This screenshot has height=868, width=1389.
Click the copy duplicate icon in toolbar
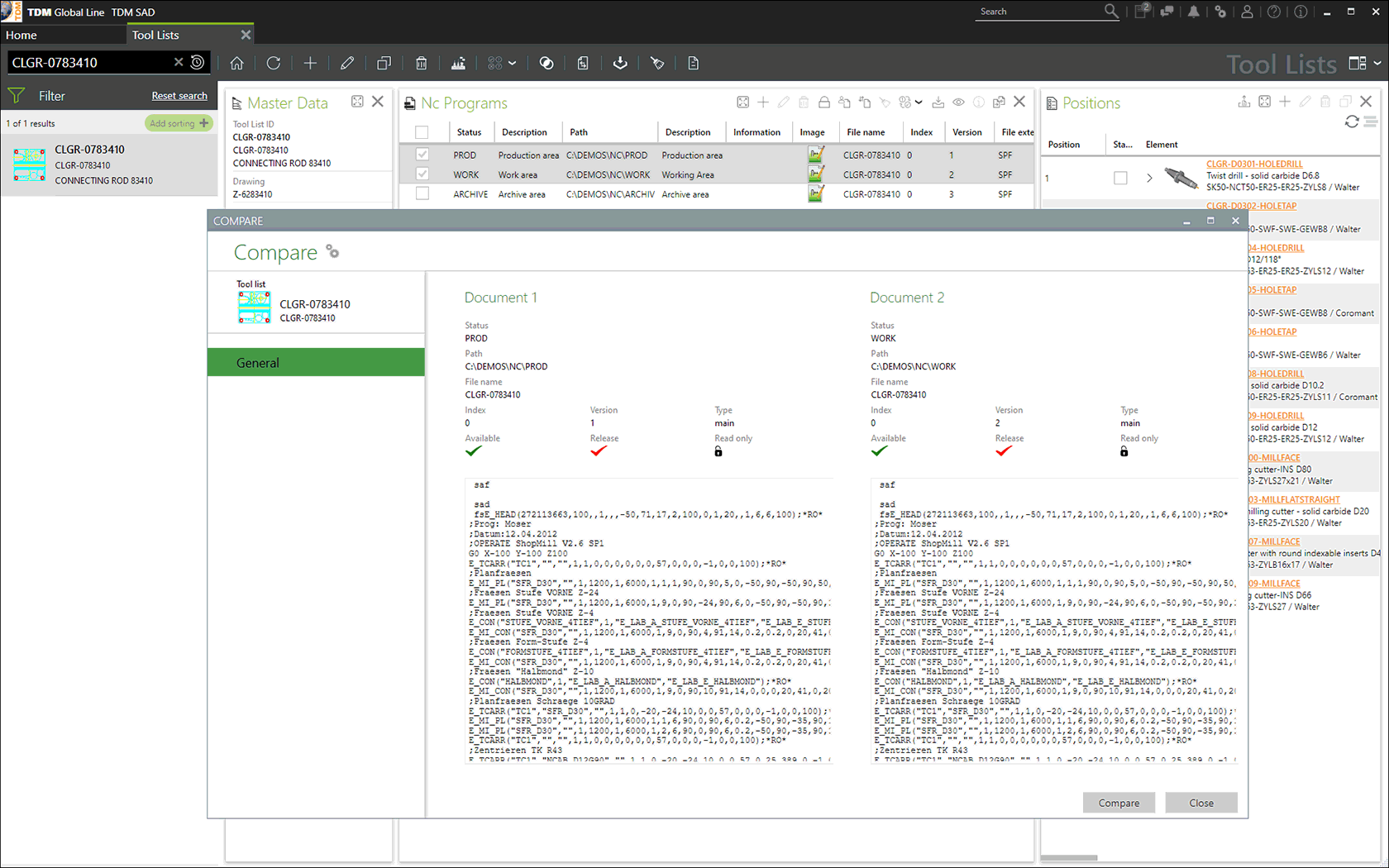[x=384, y=63]
